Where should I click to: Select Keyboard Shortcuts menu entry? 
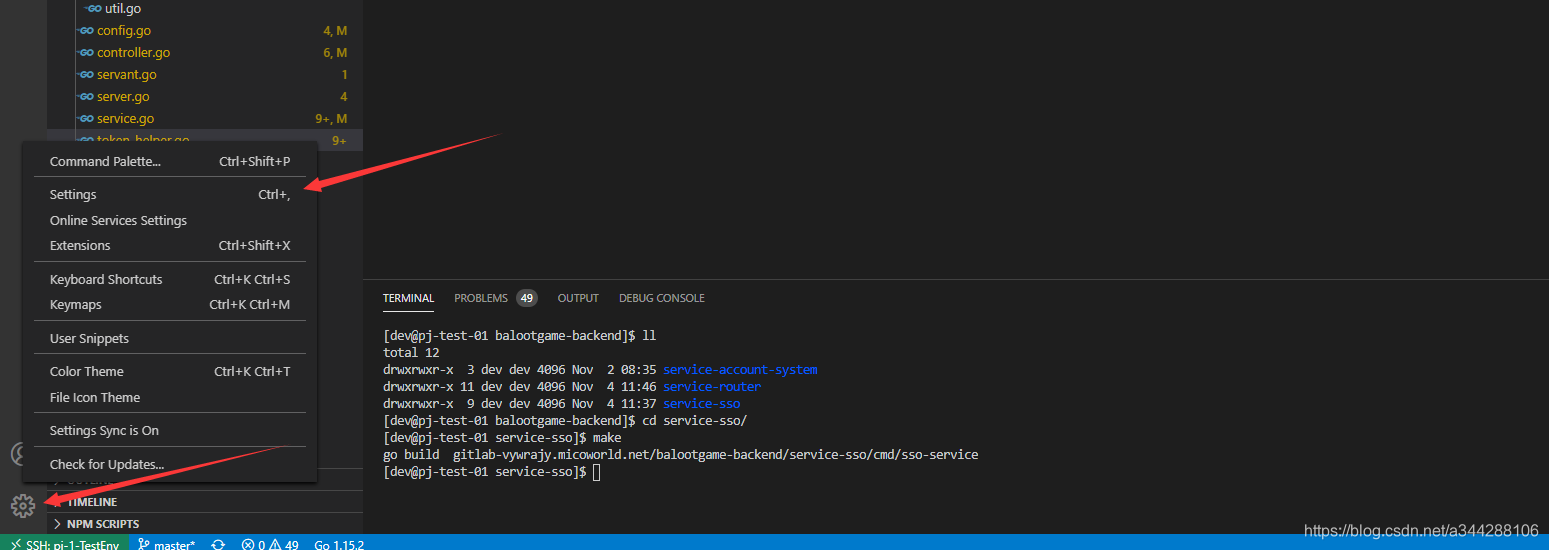tap(170, 279)
